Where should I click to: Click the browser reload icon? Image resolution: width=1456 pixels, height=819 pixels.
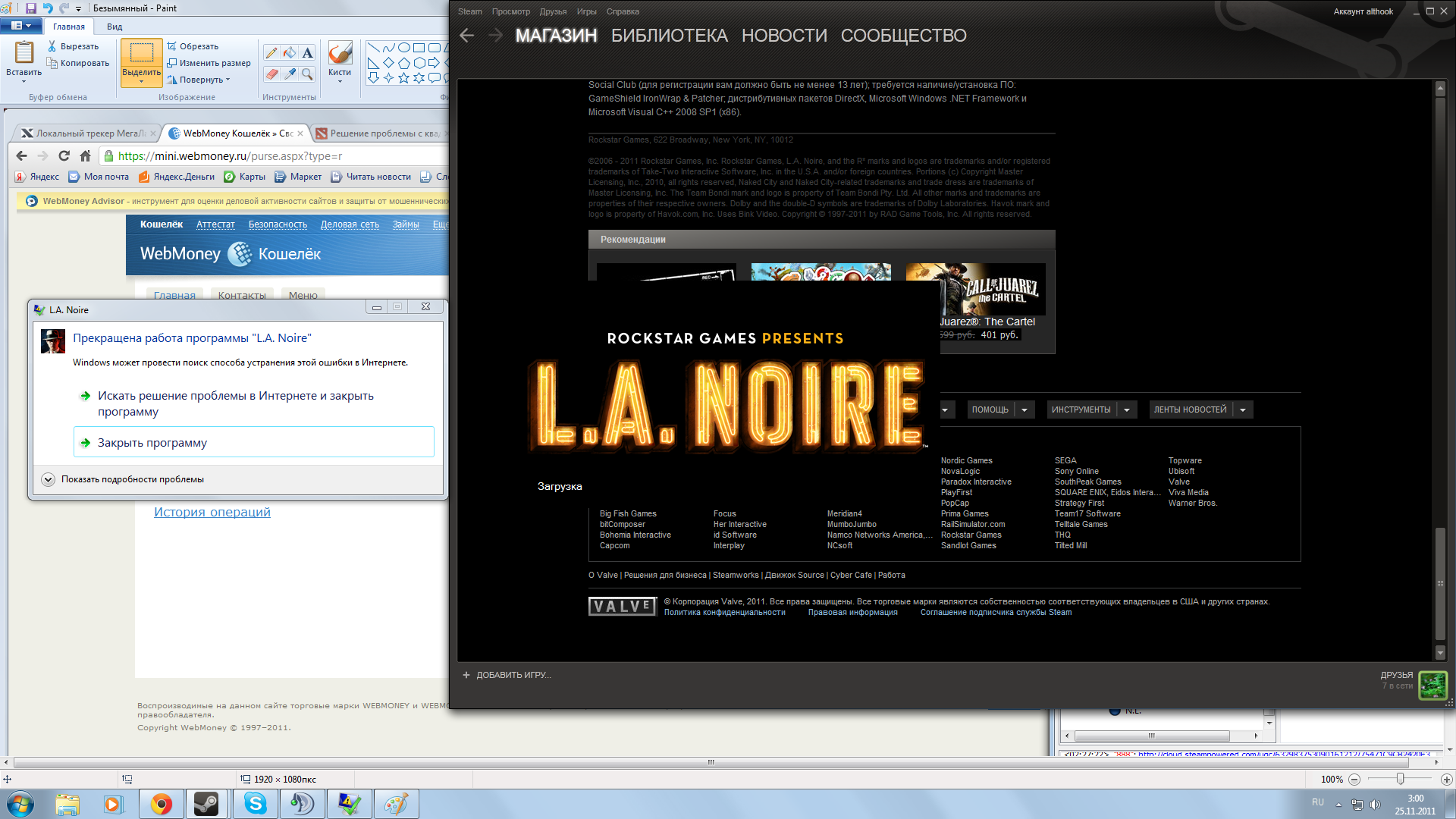tap(64, 156)
